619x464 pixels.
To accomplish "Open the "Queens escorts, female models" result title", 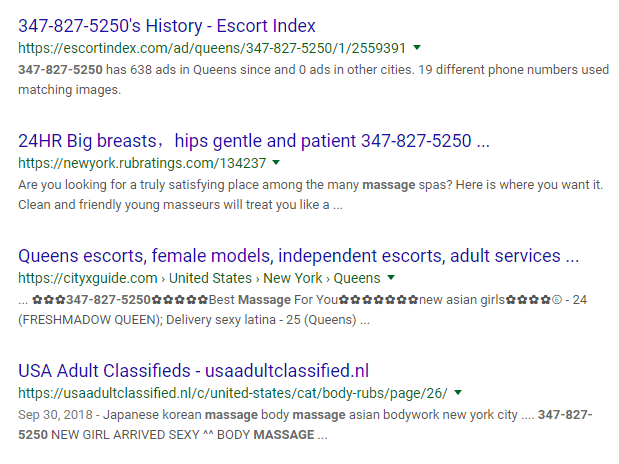I will point(298,255).
